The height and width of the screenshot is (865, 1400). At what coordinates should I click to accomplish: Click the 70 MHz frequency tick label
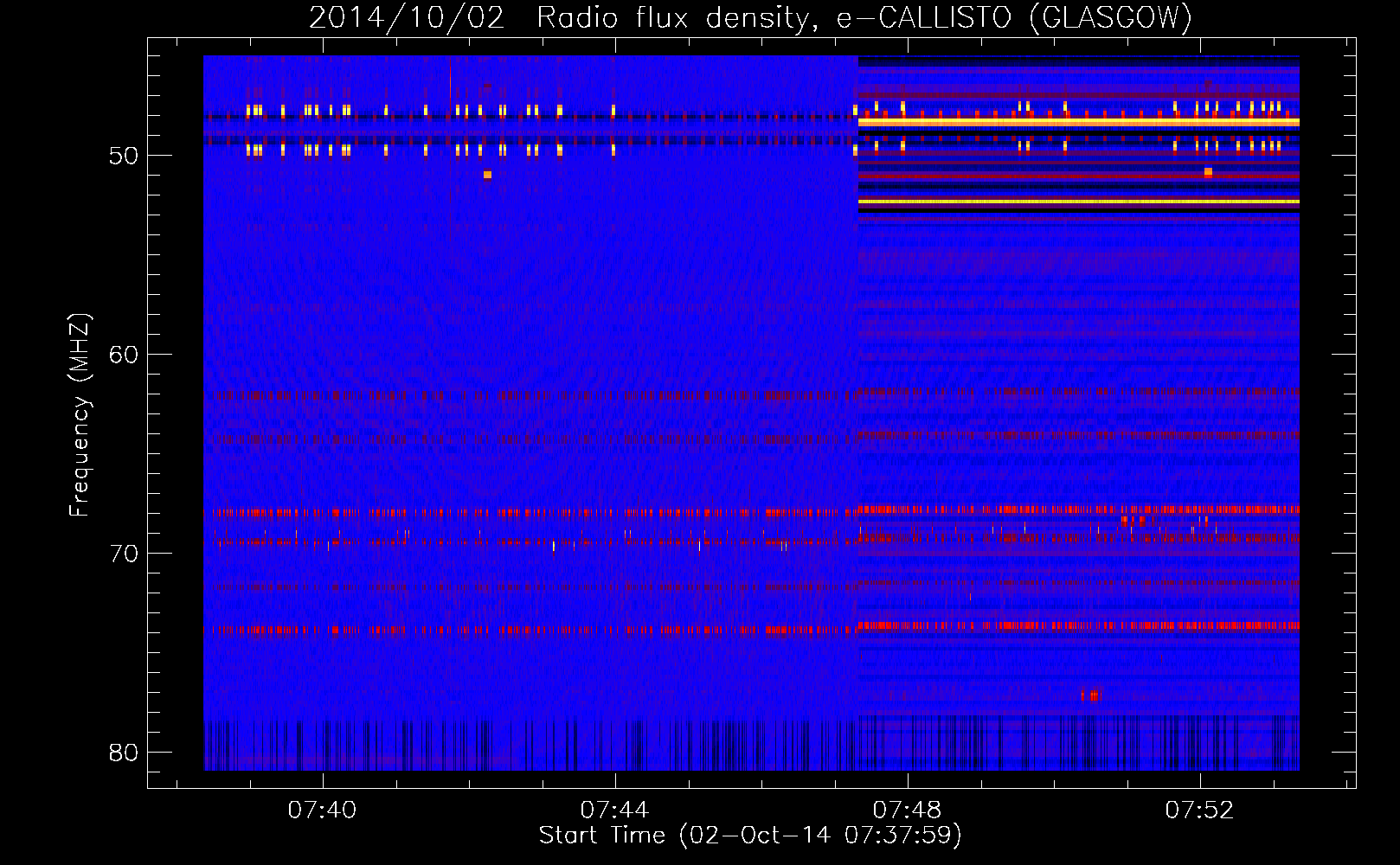tap(124, 554)
